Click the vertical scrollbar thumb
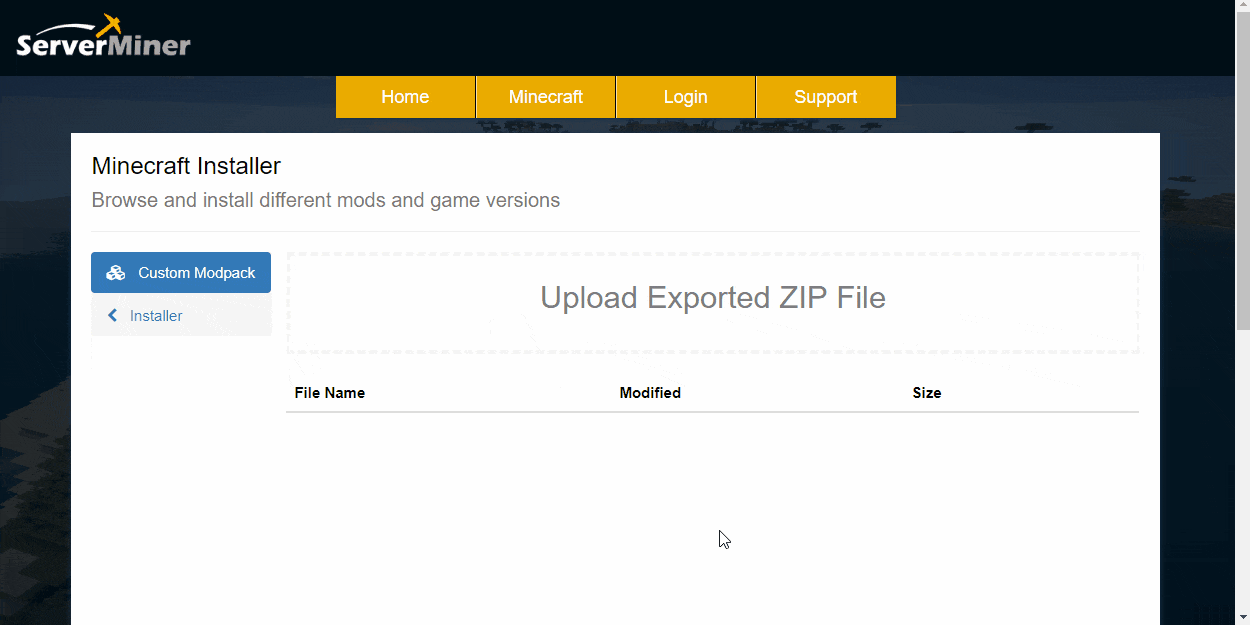The width and height of the screenshot is (1250, 625). click(x=1243, y=173)
